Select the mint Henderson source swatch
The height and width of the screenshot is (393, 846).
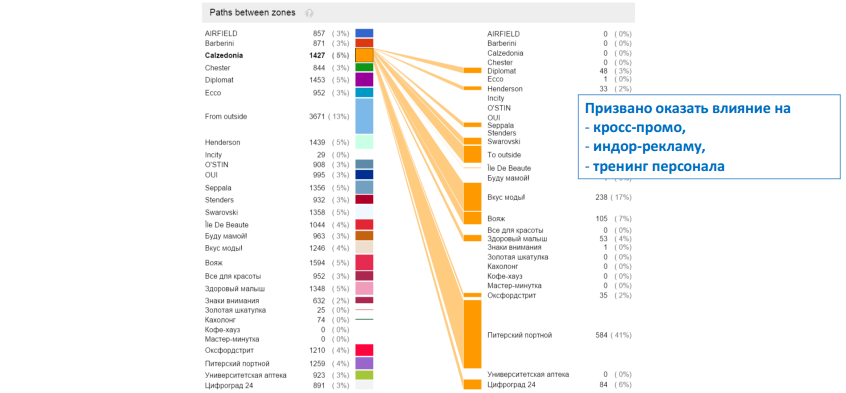point(364,142)
